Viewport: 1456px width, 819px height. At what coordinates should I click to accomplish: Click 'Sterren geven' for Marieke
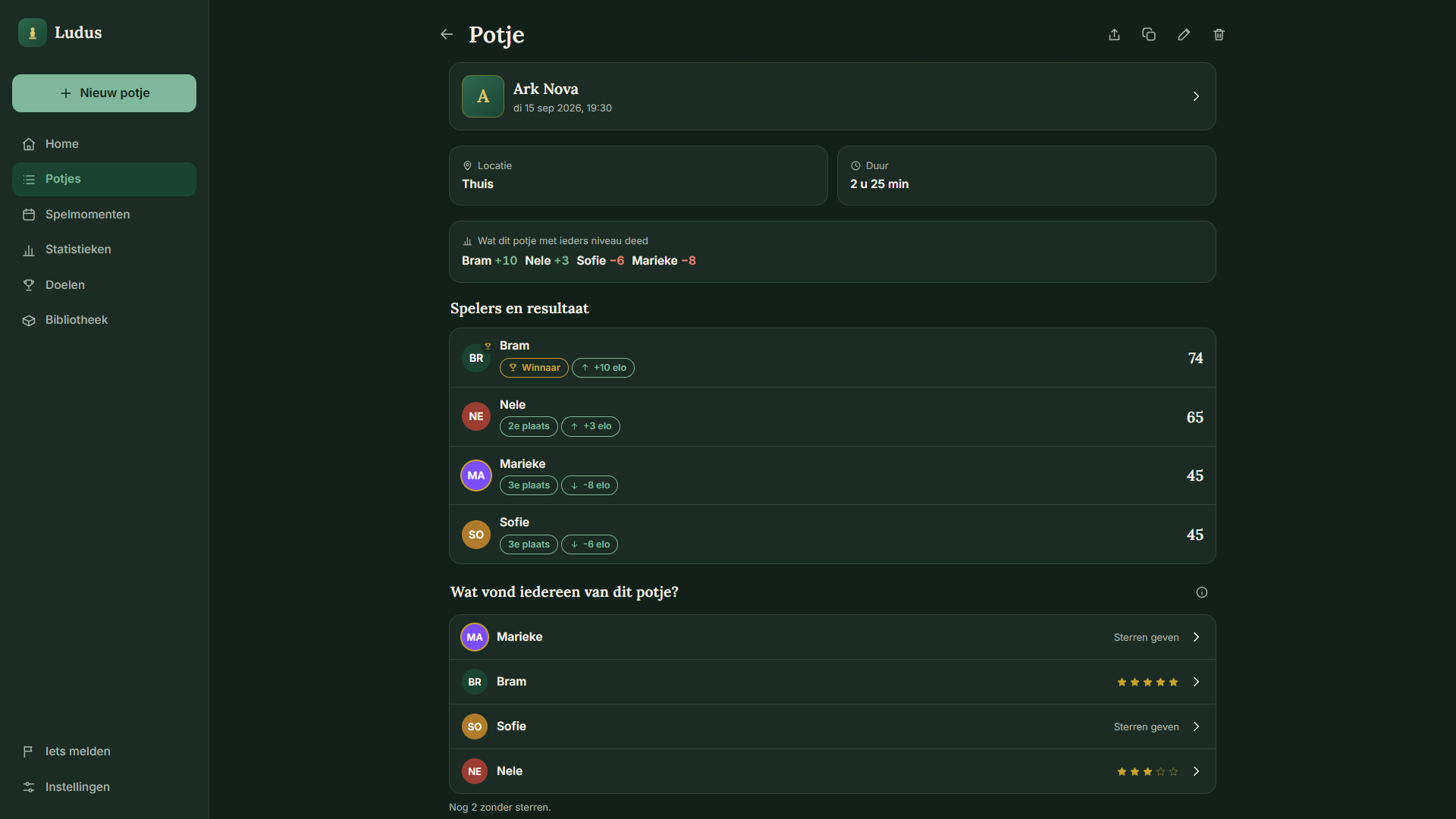coord(1146,638)
